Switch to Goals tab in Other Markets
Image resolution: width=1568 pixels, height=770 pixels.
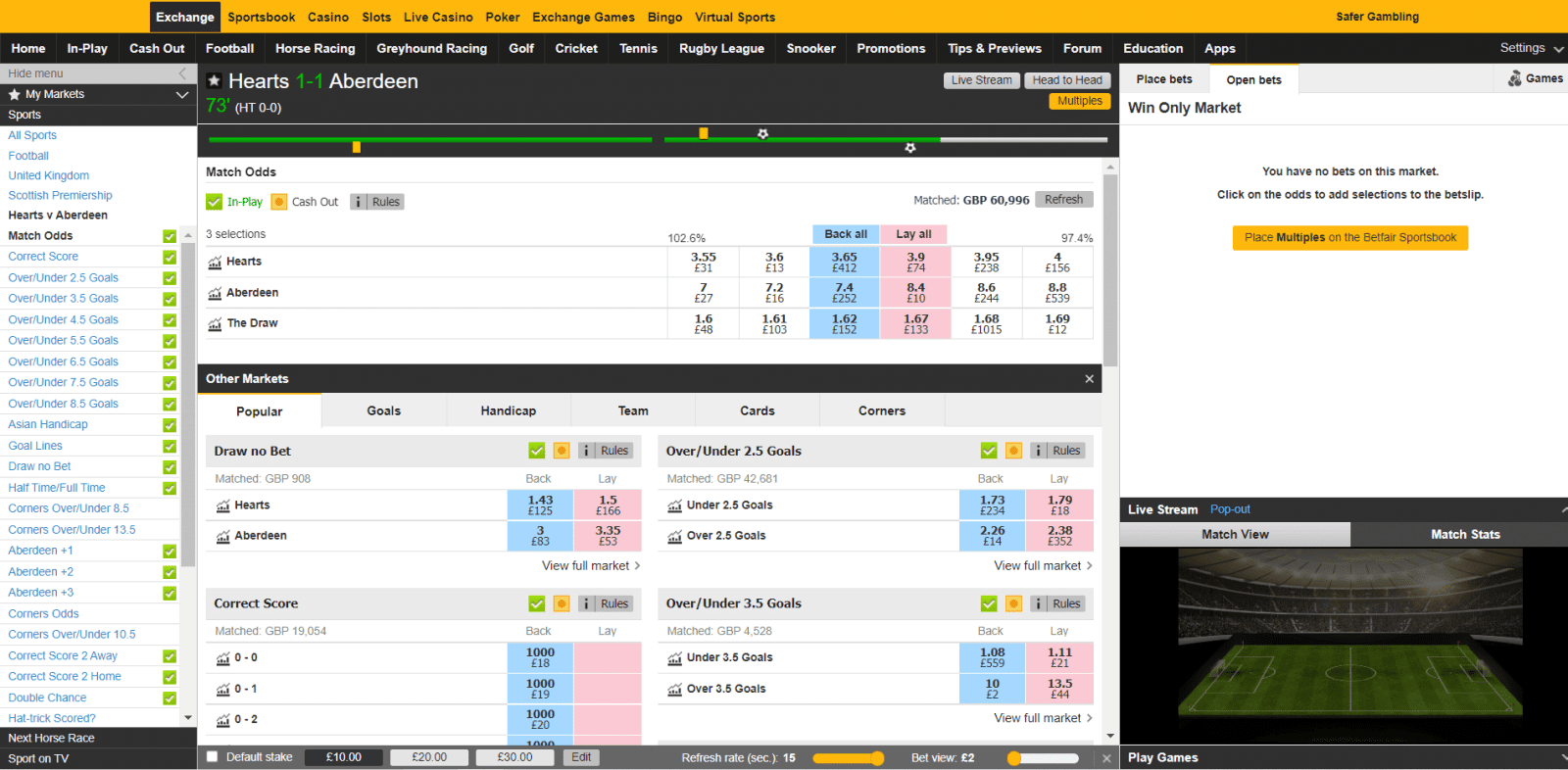[384, 411]
